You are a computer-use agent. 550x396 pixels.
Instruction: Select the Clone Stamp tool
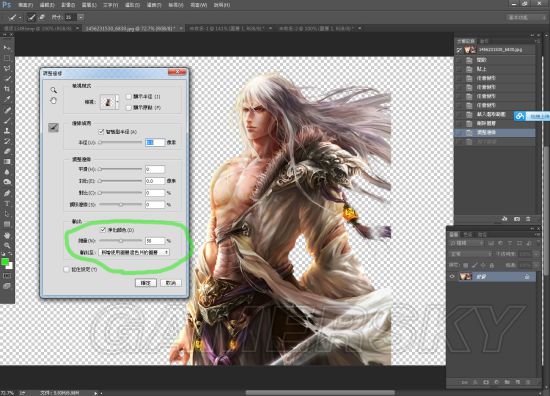coord(7,130)
